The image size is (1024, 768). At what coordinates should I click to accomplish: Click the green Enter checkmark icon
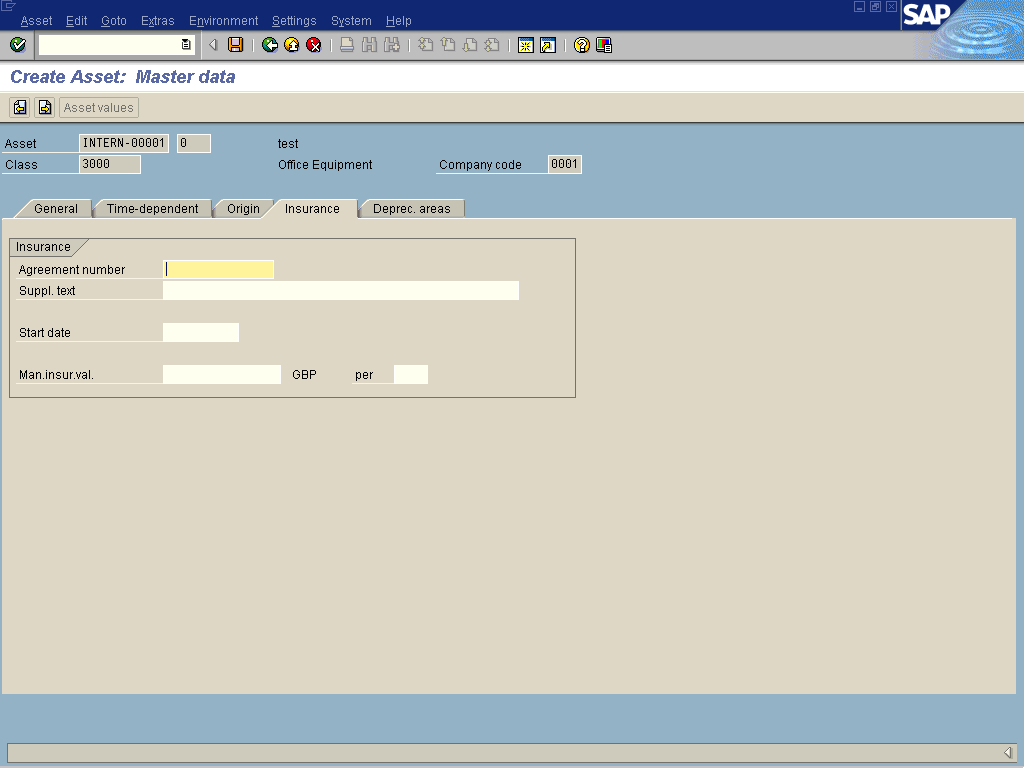17,45
